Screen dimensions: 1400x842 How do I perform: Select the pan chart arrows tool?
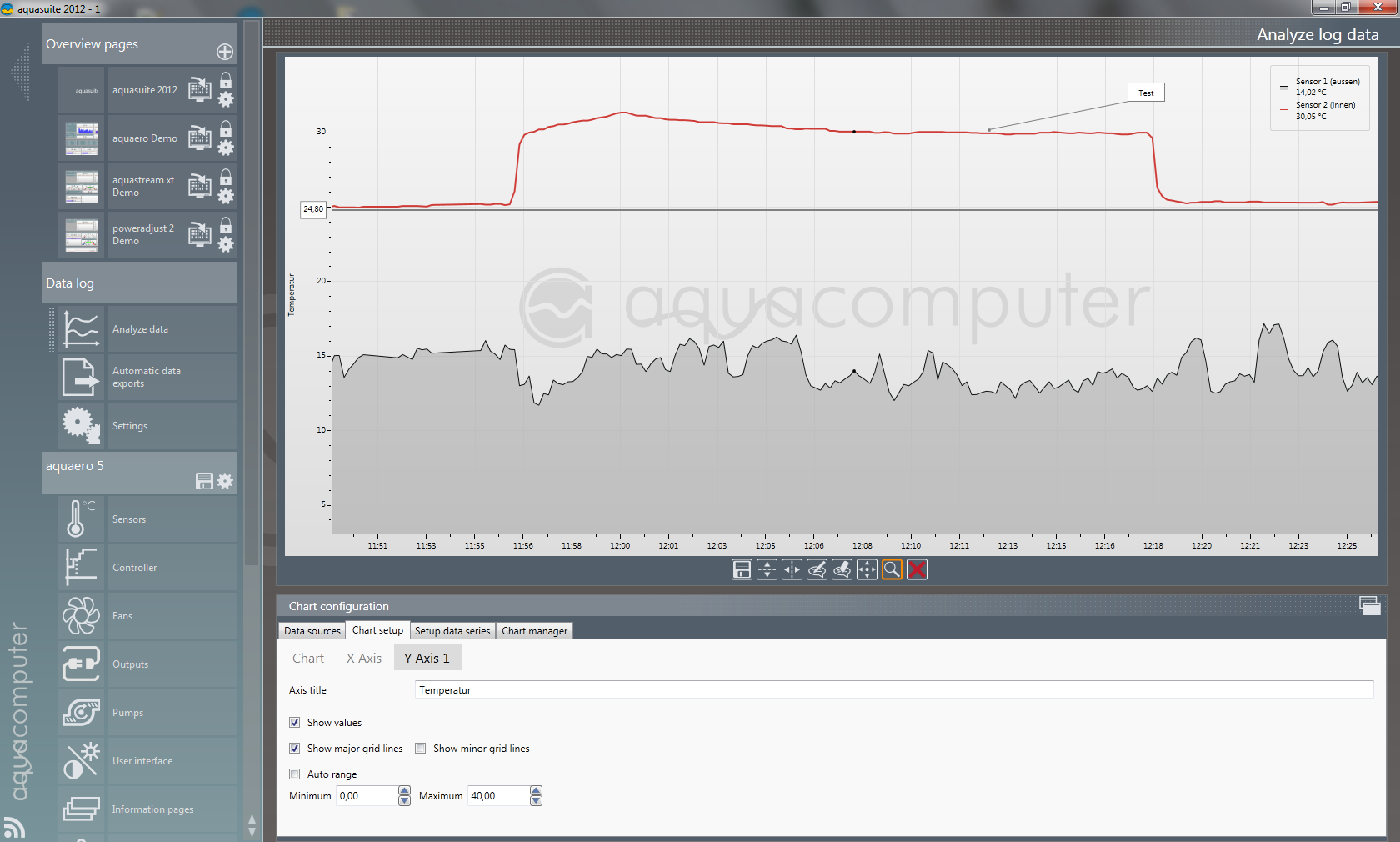pyautogui.click(x=867, y=569)
